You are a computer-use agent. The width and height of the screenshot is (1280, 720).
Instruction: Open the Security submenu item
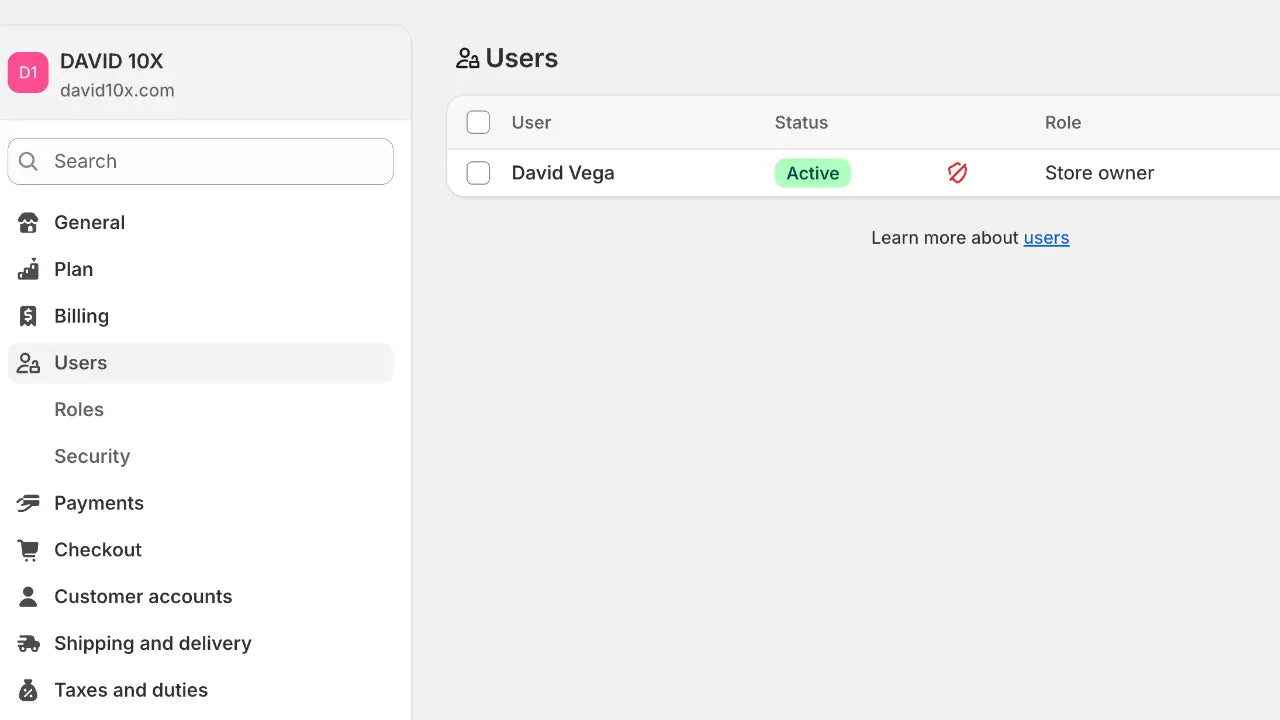click(92, 457)
